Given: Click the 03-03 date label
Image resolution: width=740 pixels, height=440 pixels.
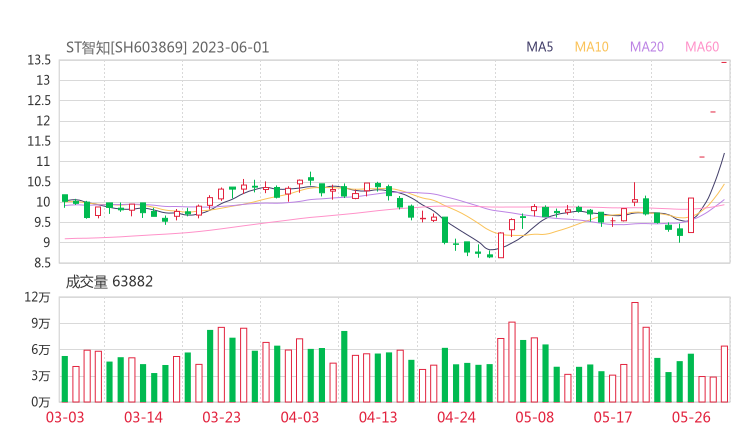Looking at the screenshot, I should click(65, 417).
